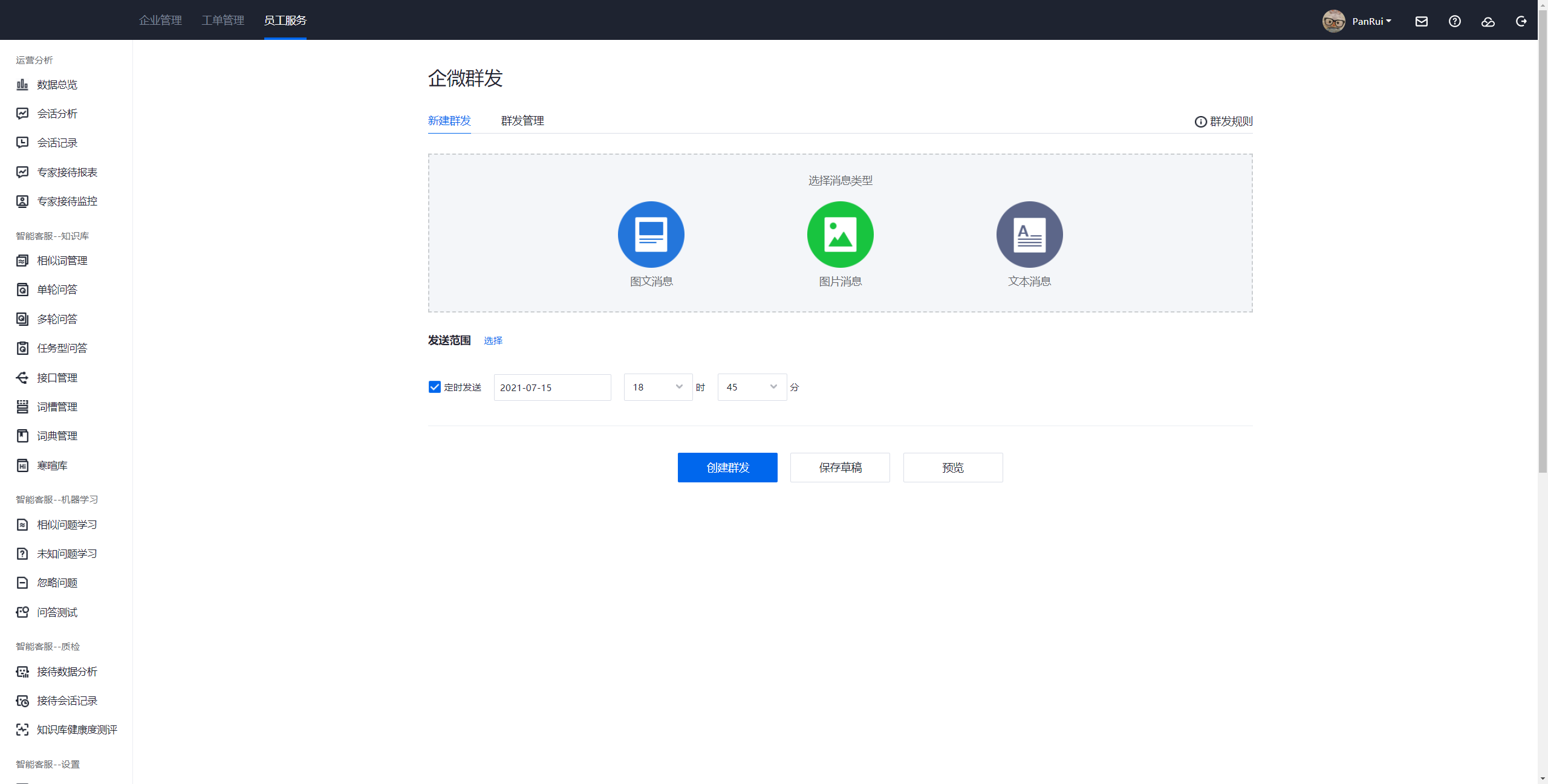Image resolution: width=1548 pixels, height=784 pixels.
Task: Choose the 图片消息 green image icon
Action: tap(841, 235)
